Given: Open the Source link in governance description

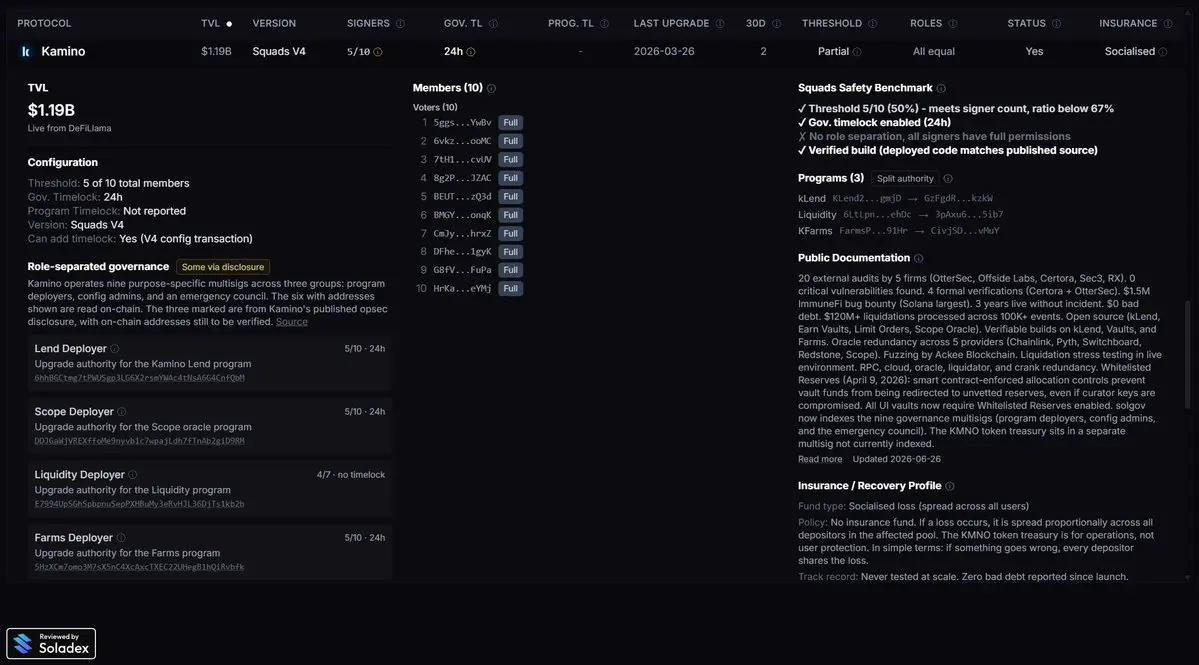Looking at the screenshot, I should click(x=291, y=322).
